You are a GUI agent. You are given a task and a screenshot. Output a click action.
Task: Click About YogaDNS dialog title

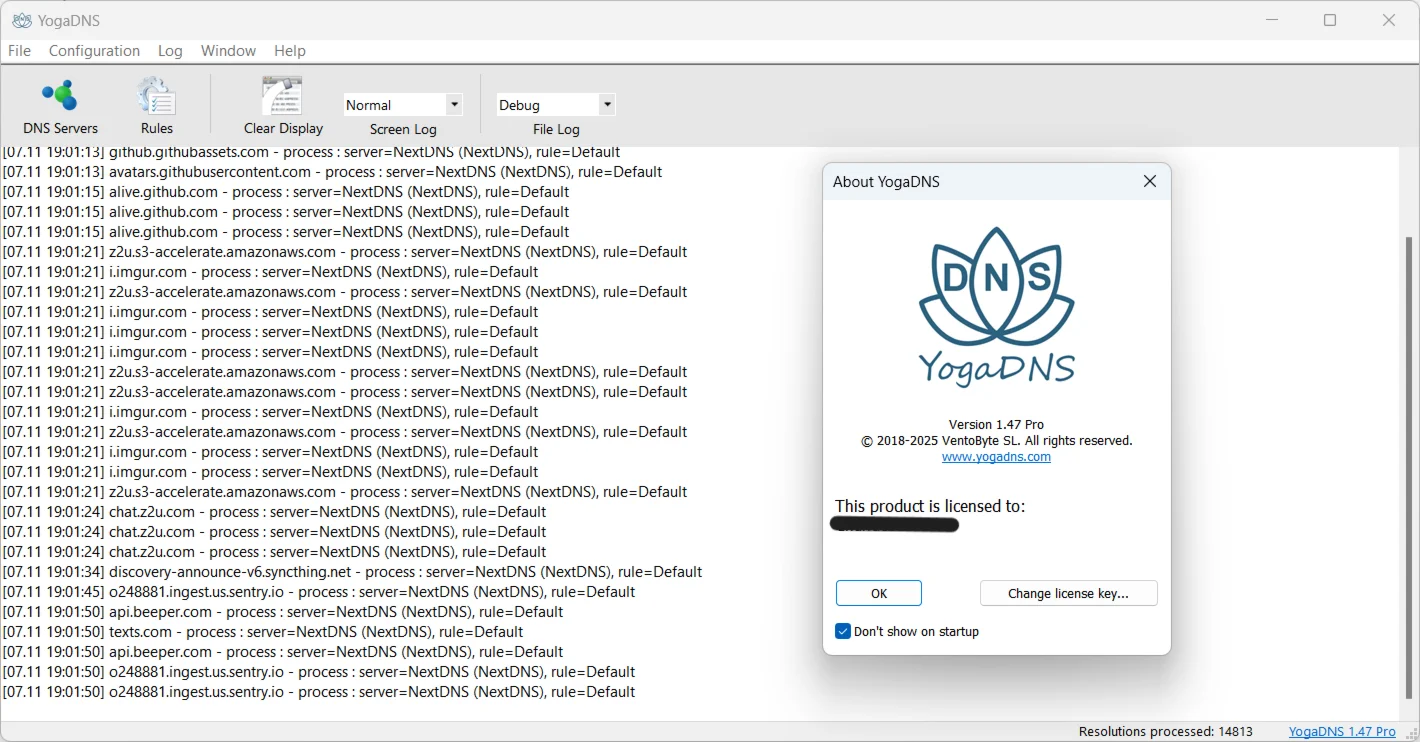point(886,181)
